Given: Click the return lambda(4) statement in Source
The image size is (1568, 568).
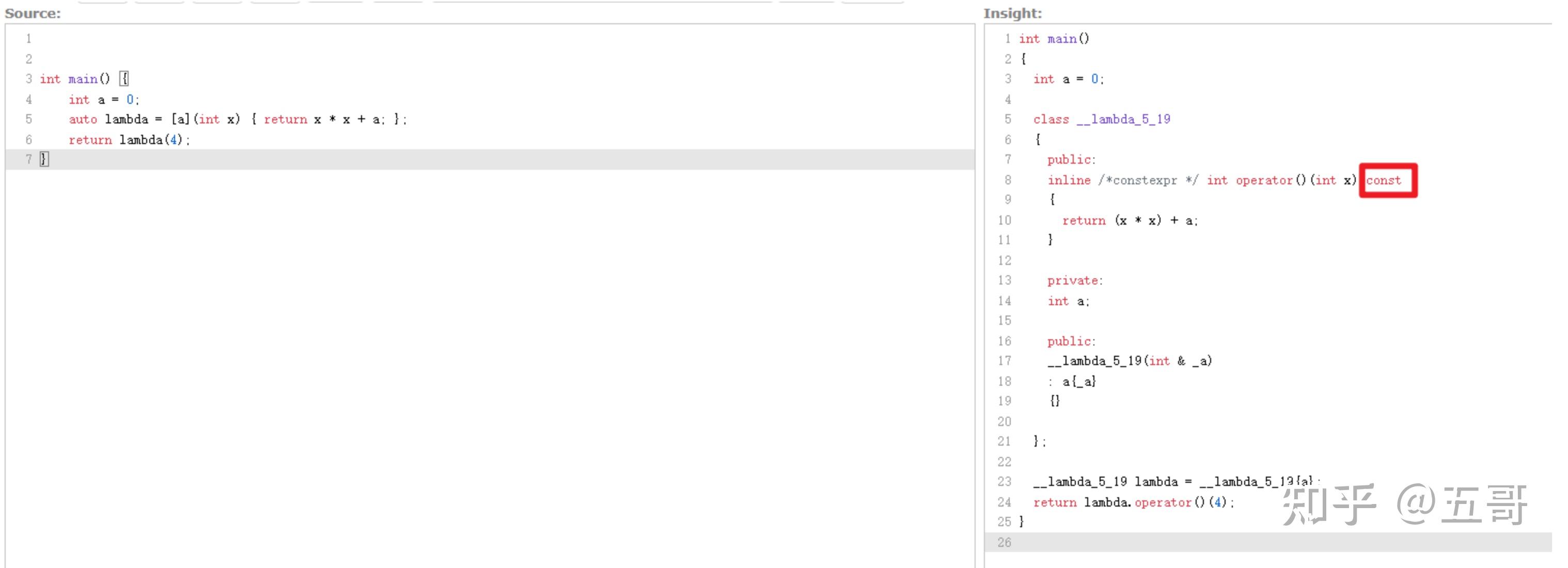Looking at the screenshot, I should [x=128, y=139].
